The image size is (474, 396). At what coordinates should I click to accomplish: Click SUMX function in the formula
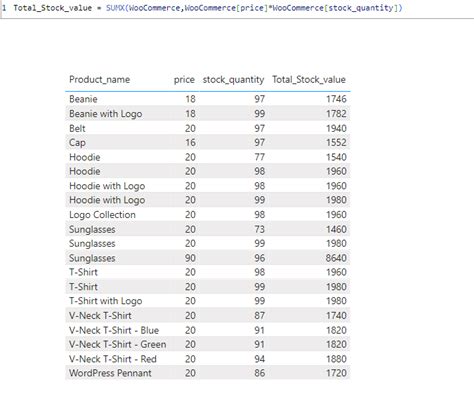point(115,8)
